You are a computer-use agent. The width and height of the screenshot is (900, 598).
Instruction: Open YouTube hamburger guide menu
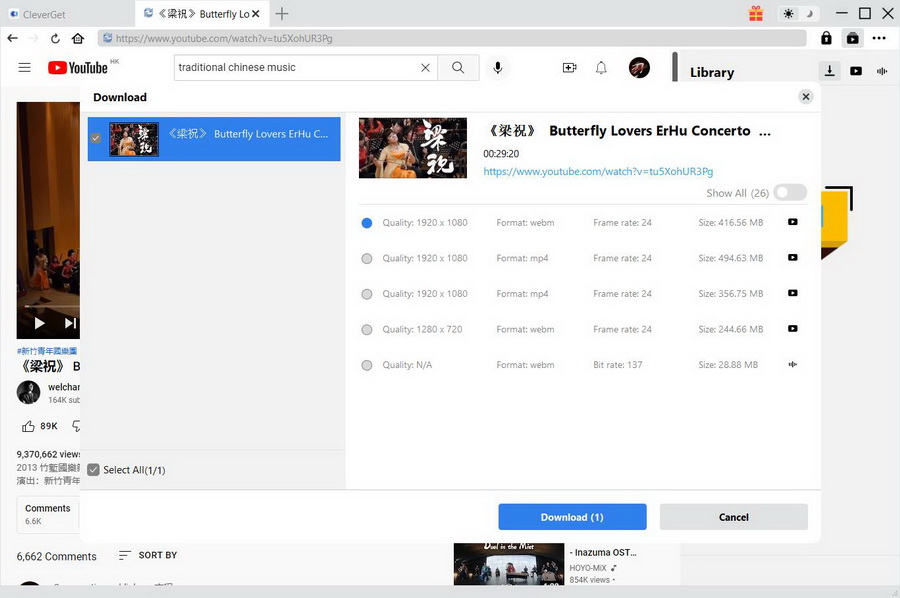[25, 68]
